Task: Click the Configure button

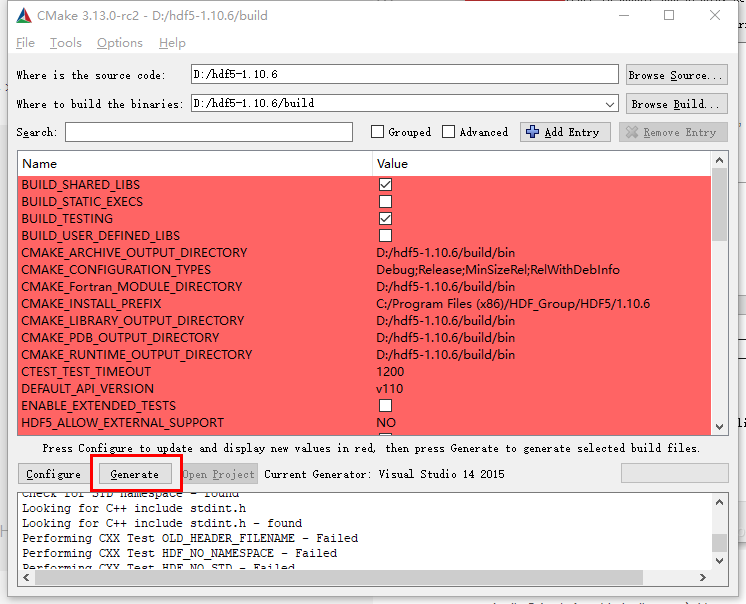Action: [x=53, y=474]
